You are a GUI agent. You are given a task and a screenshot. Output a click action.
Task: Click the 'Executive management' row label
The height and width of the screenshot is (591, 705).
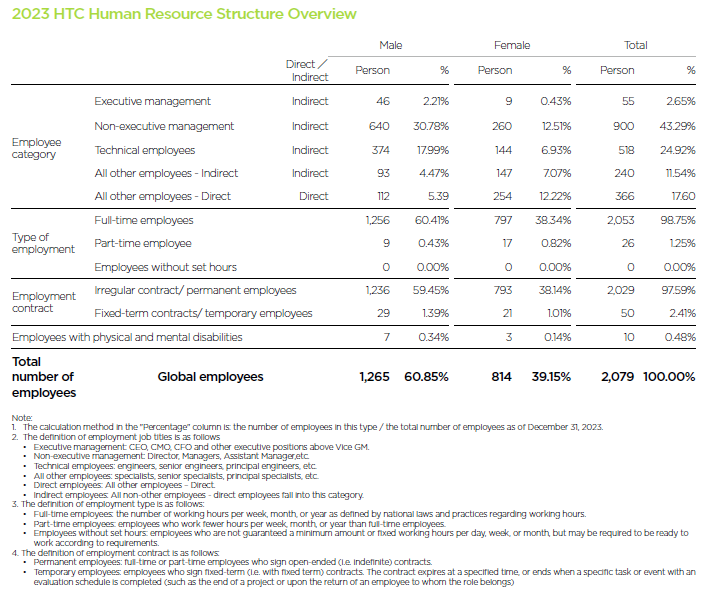tap(152, 101)
